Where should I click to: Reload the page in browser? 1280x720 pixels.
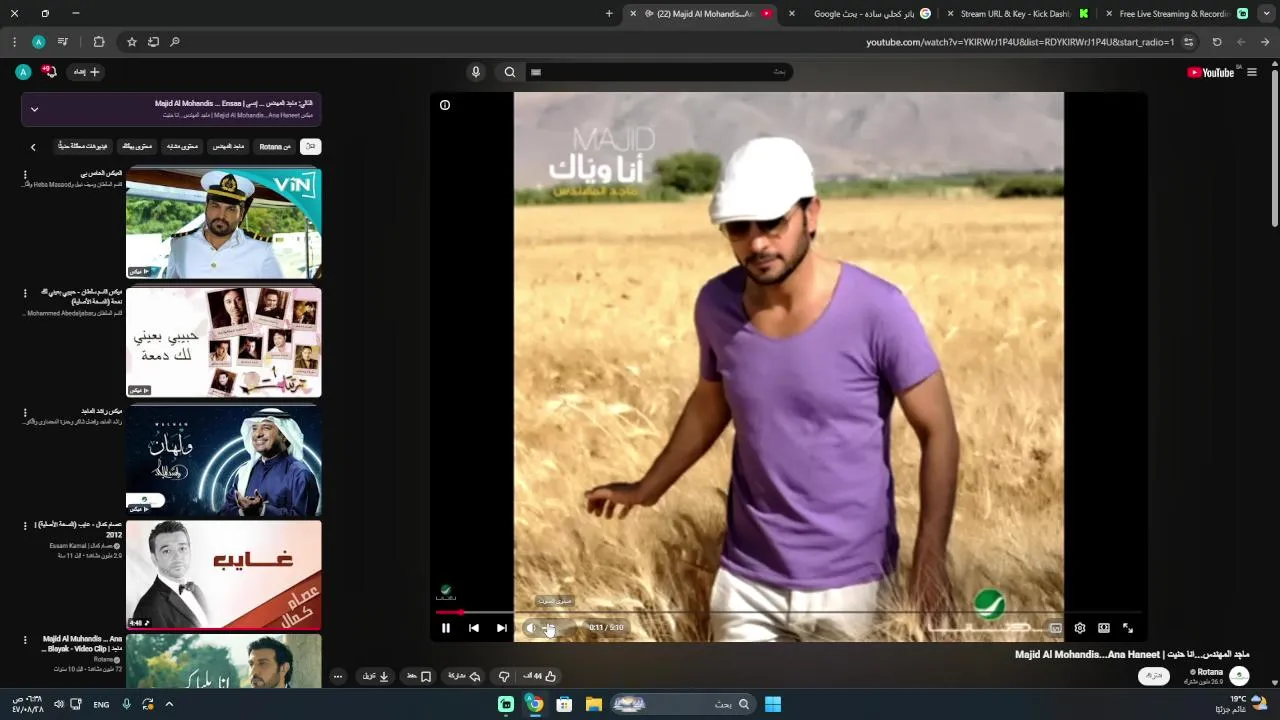(1217, 42)
